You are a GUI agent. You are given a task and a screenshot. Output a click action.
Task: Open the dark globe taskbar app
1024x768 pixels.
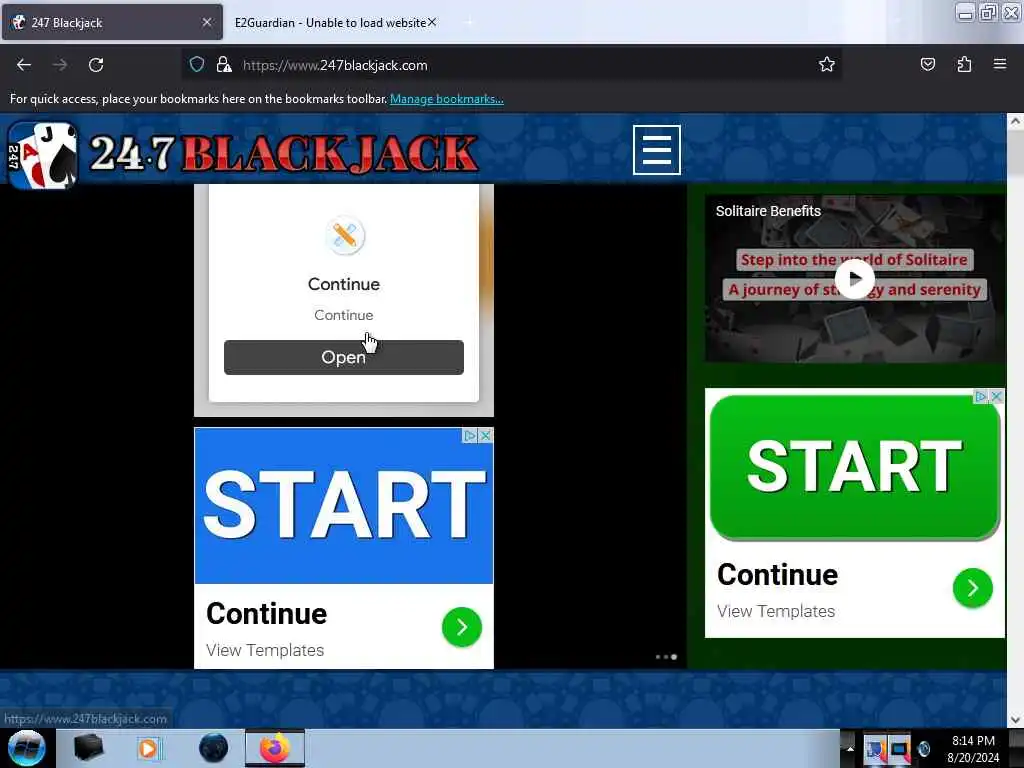pos(214,748)
